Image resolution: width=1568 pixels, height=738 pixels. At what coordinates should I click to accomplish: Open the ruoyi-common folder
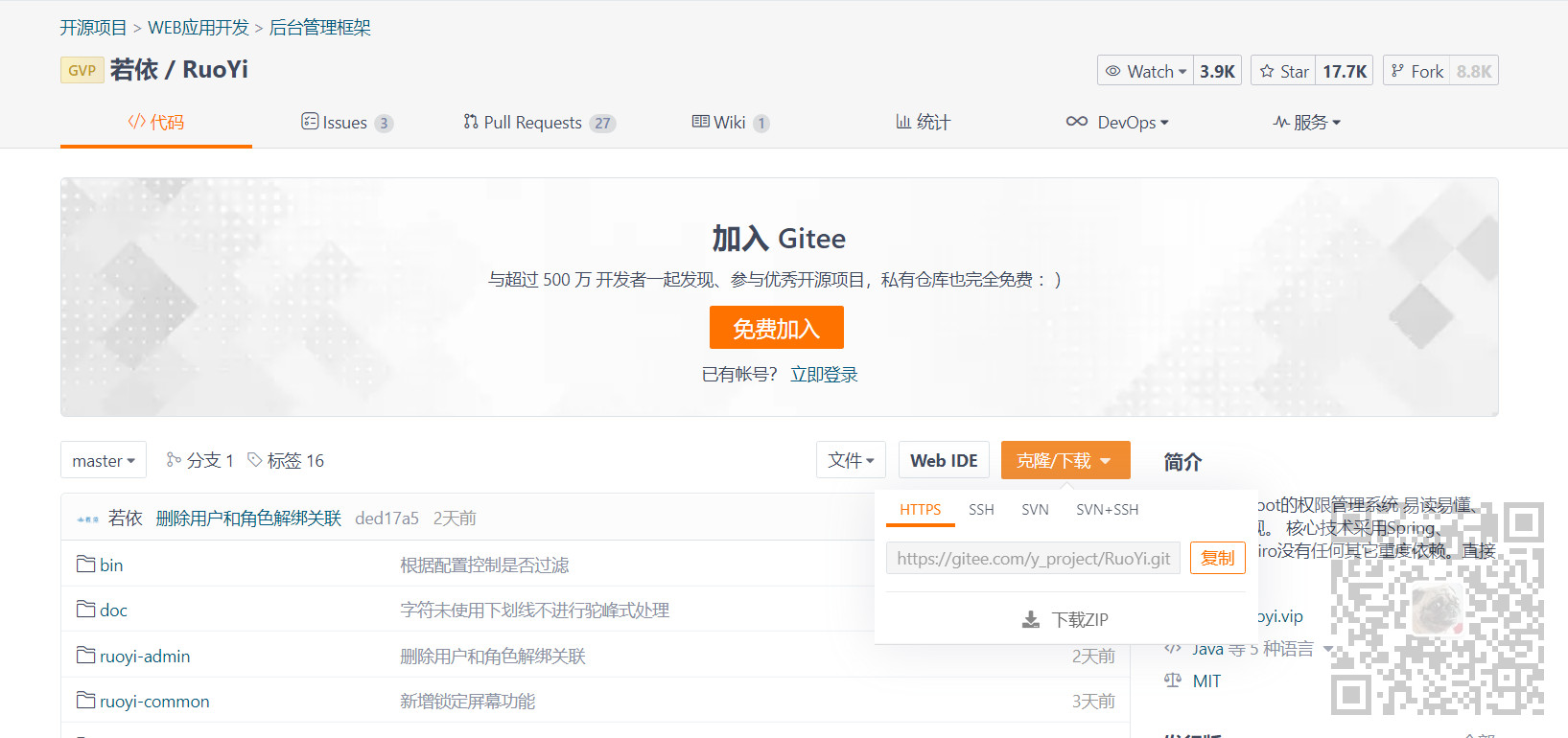pos(154,702)
